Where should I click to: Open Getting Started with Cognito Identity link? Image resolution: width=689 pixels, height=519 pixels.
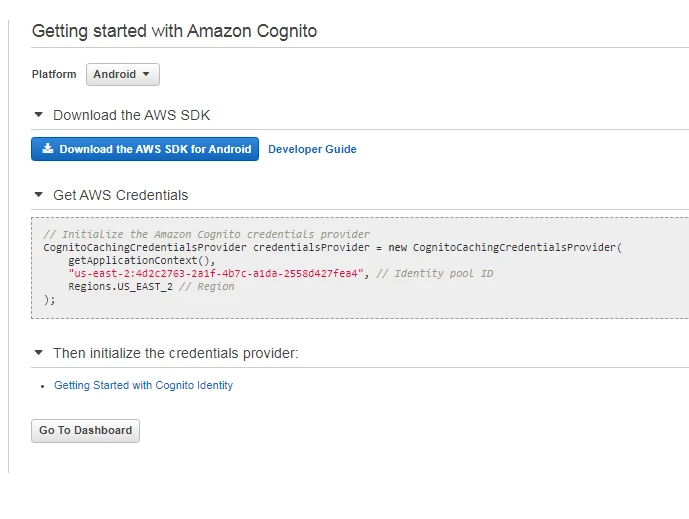143,385
